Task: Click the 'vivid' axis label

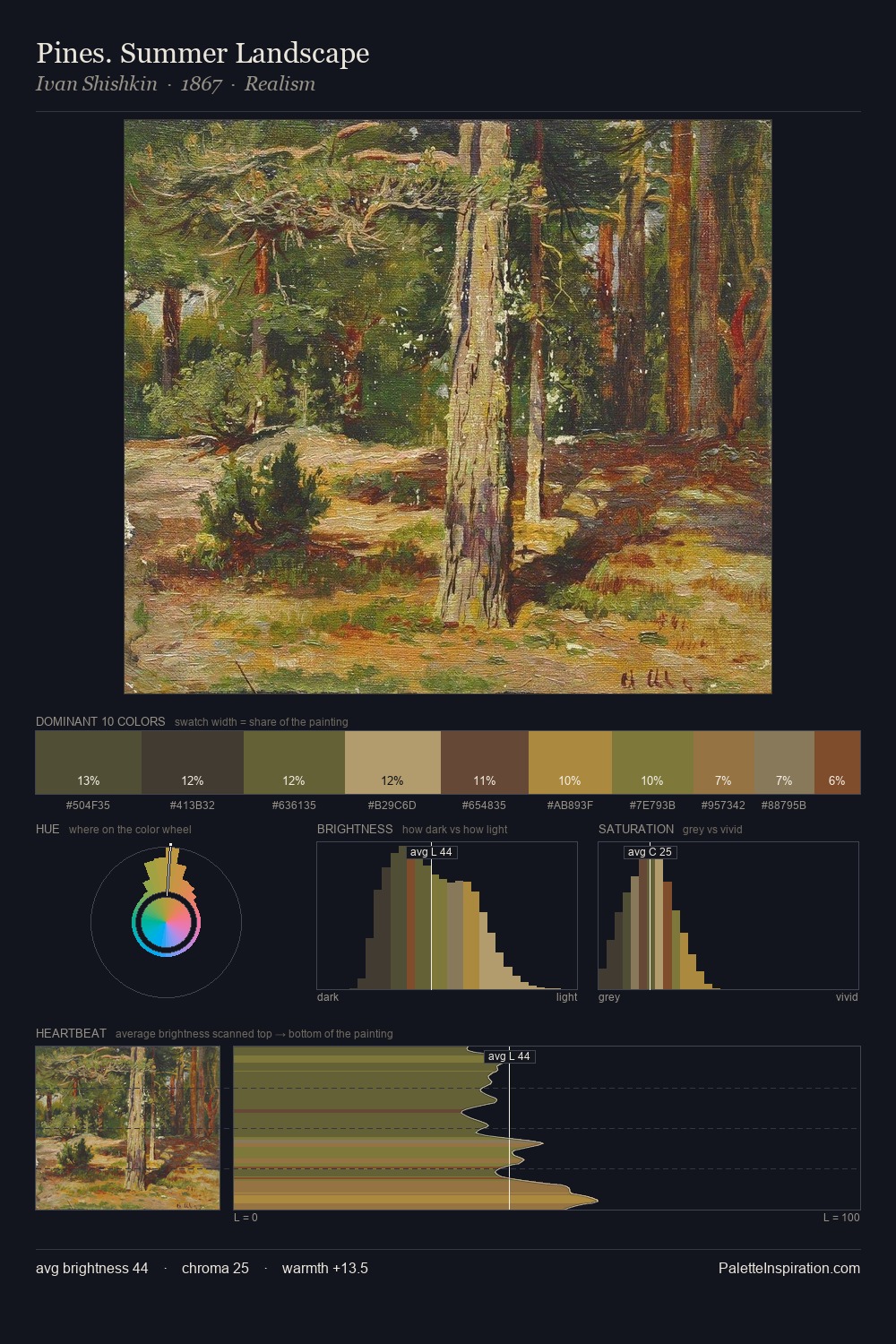Action: coord(847,996)
